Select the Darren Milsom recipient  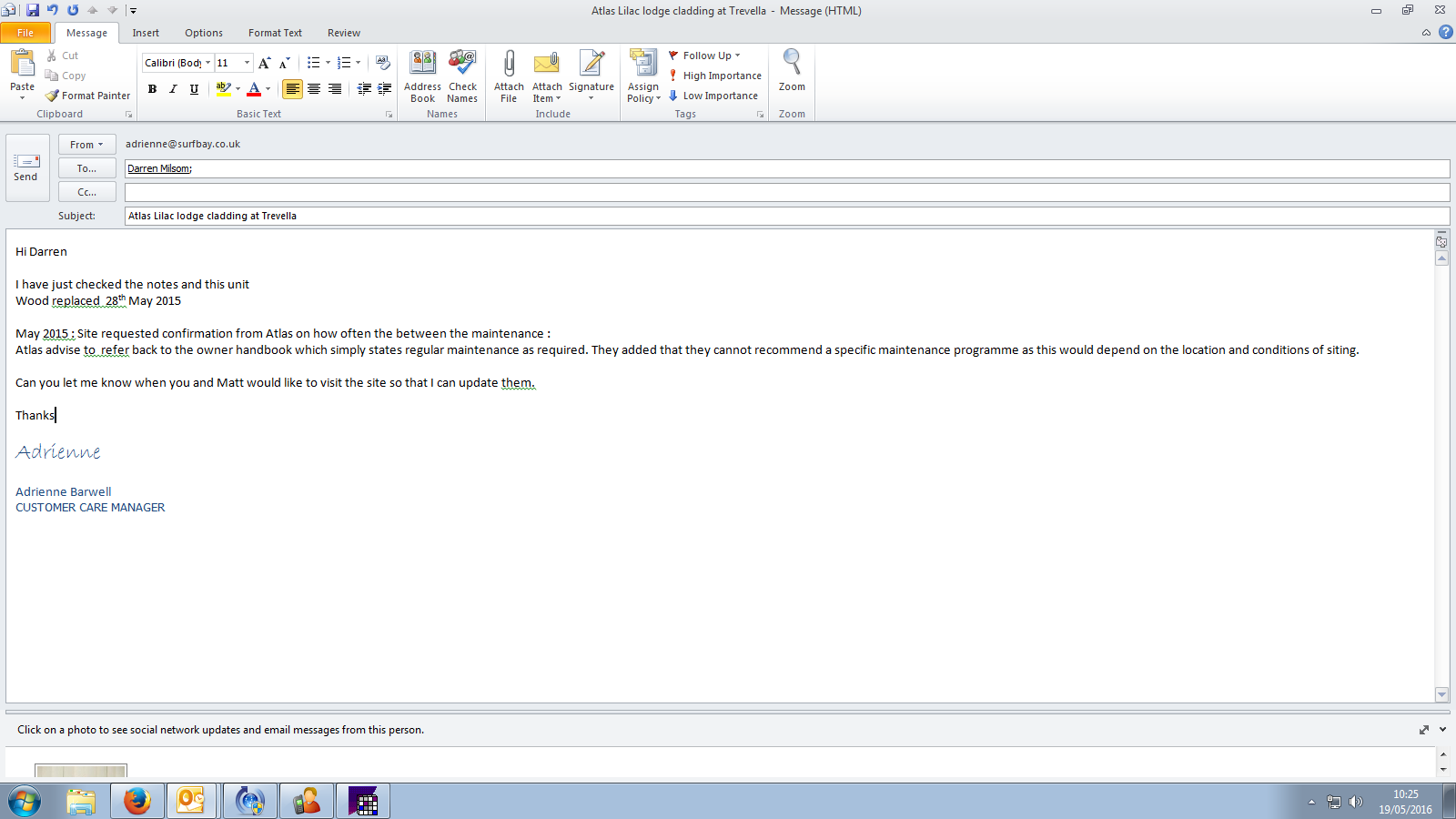(x=159, y=168)
